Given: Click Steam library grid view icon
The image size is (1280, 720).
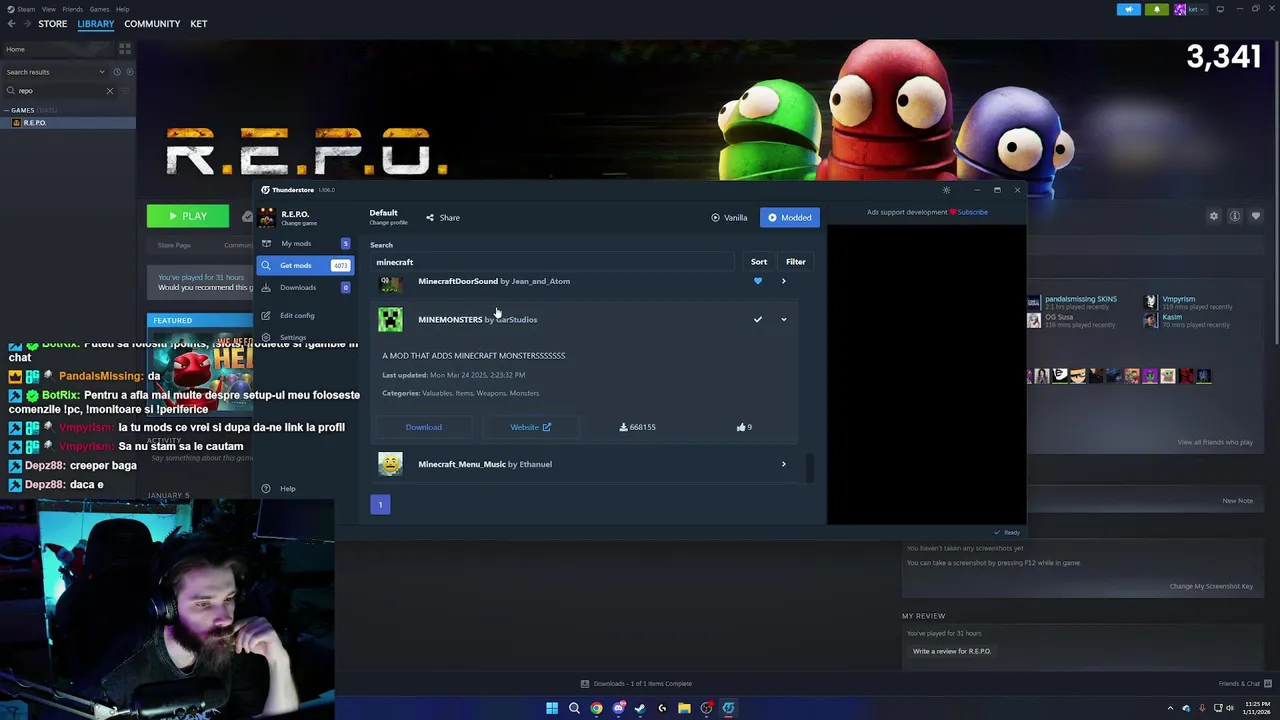Looking at the screenshot, I should [x=125, y=49].
